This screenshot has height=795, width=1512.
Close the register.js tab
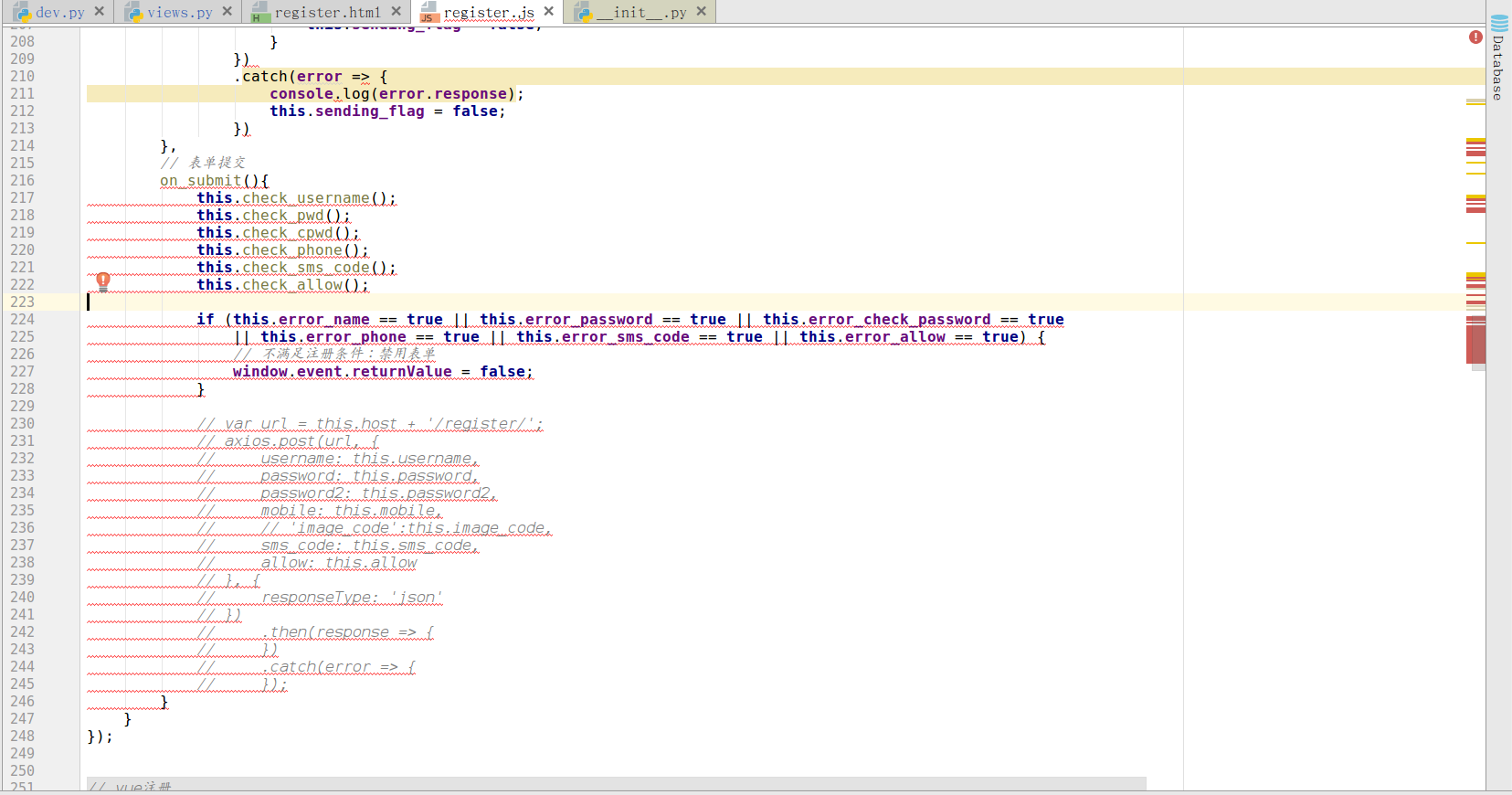click(549, 12)
